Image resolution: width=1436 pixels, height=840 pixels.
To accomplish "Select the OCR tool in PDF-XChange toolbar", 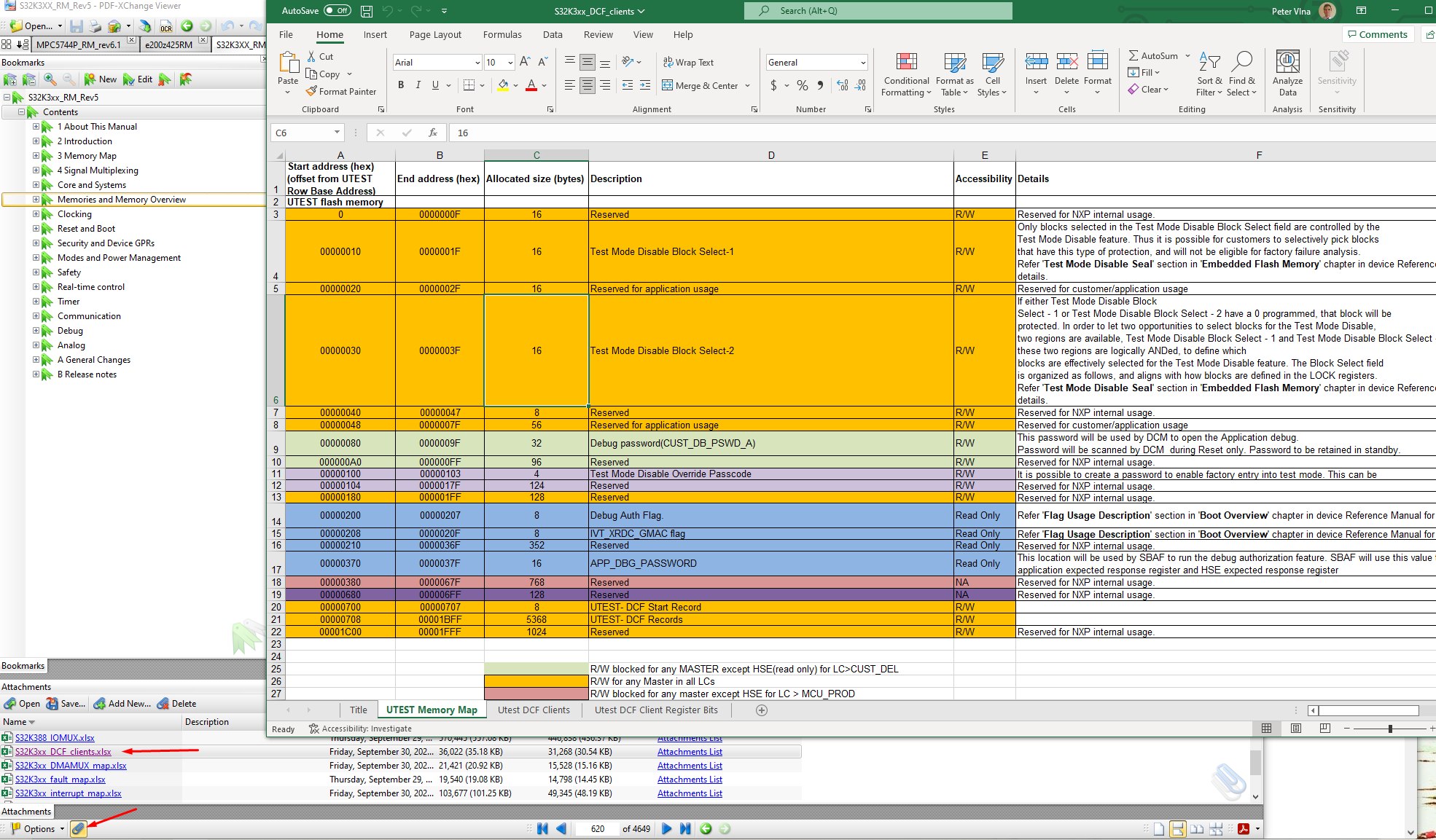I will (166, 25).
